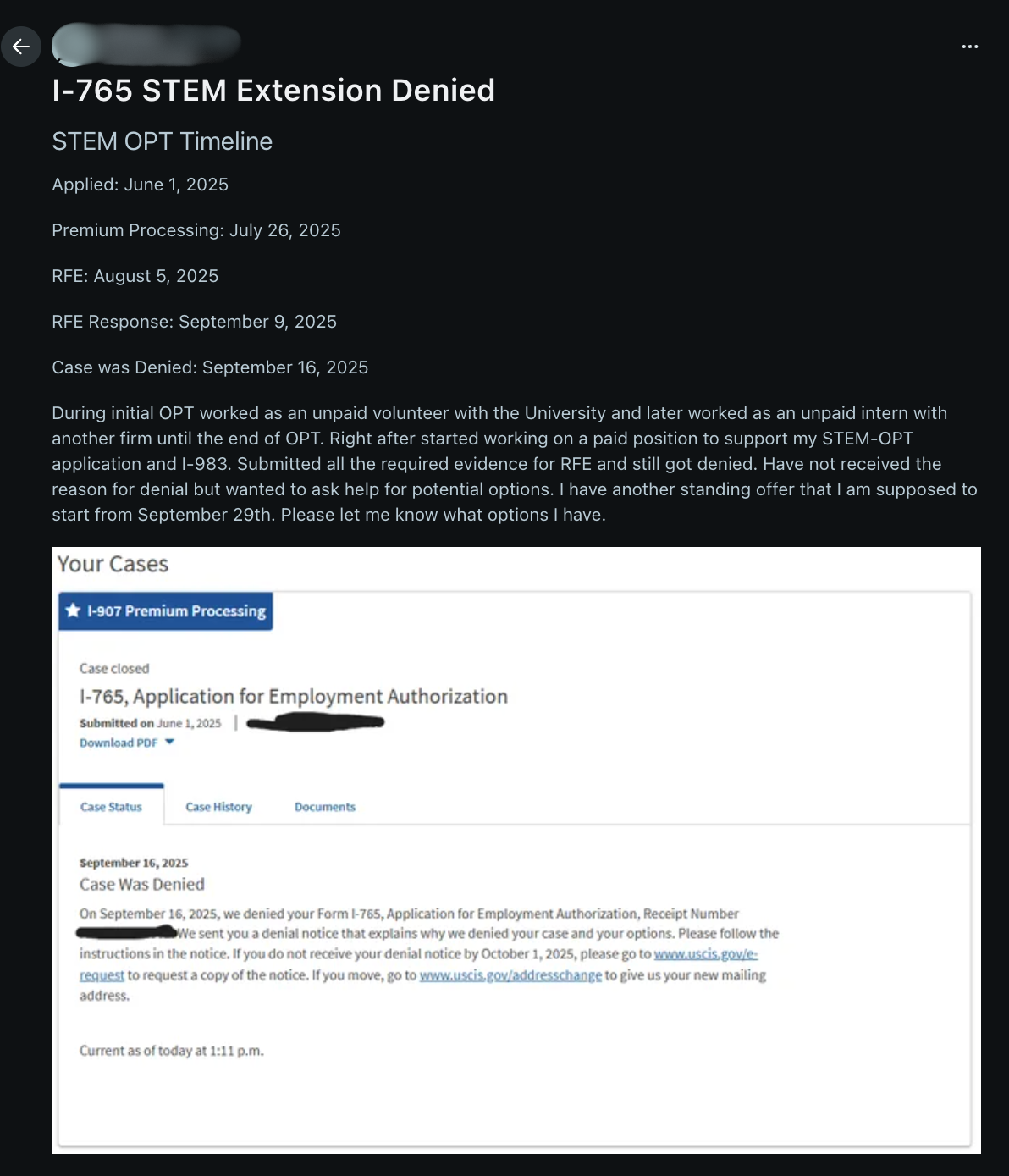Click the Case Was Denied status heading
The image size is (1009, 1176).
pyautogui.click(x=142, y=884)
